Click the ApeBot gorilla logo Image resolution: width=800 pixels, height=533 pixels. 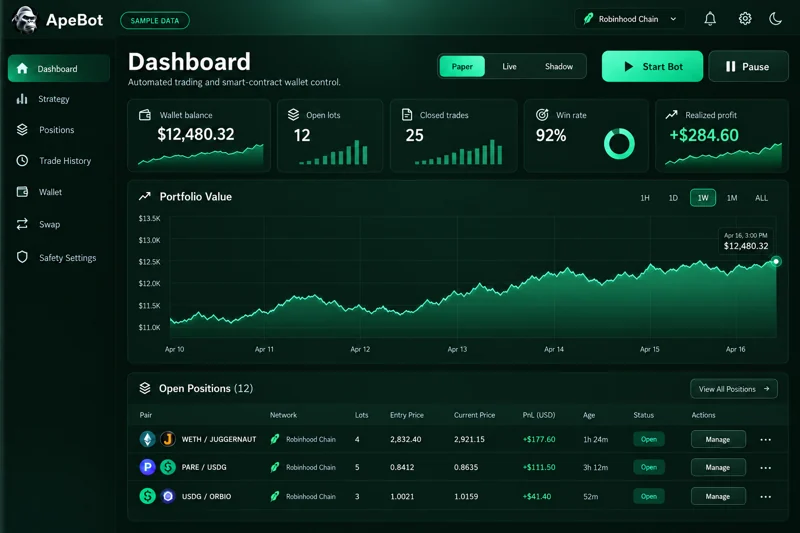24,20
